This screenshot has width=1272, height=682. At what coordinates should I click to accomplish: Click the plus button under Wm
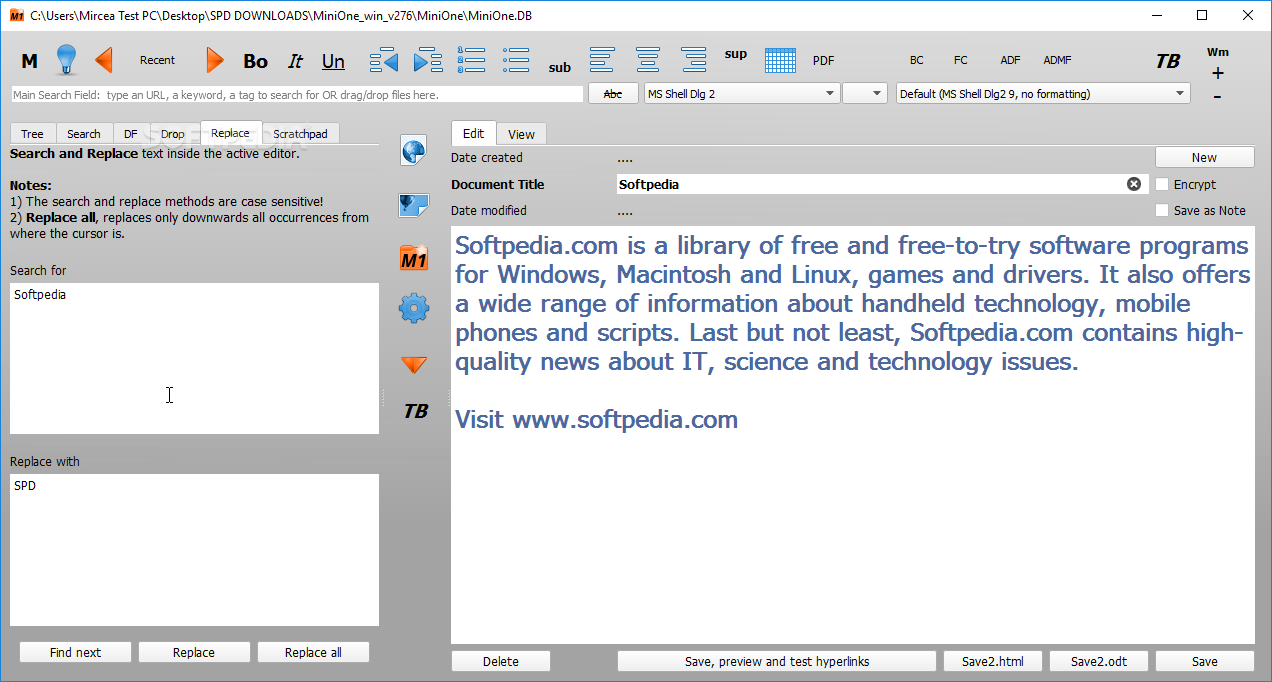[x=1217, y=73]
